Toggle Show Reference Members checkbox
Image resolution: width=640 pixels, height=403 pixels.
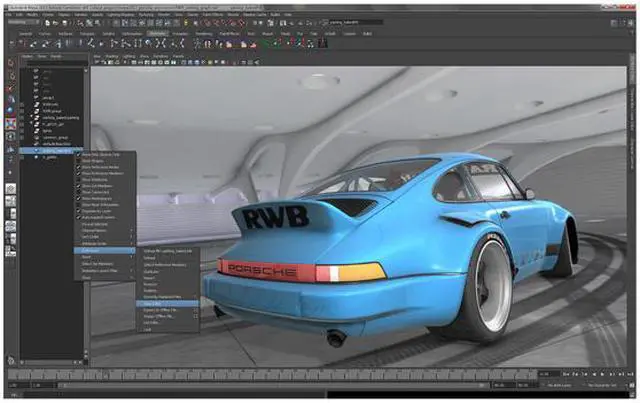[78, 174]
